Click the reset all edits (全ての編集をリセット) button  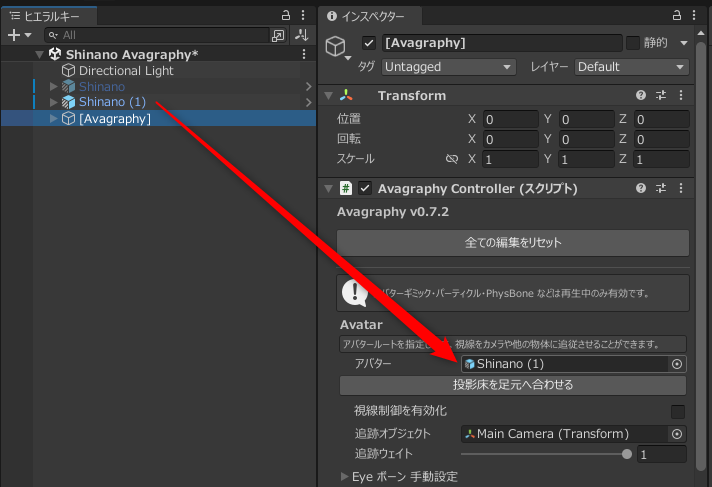click(513, 243)
